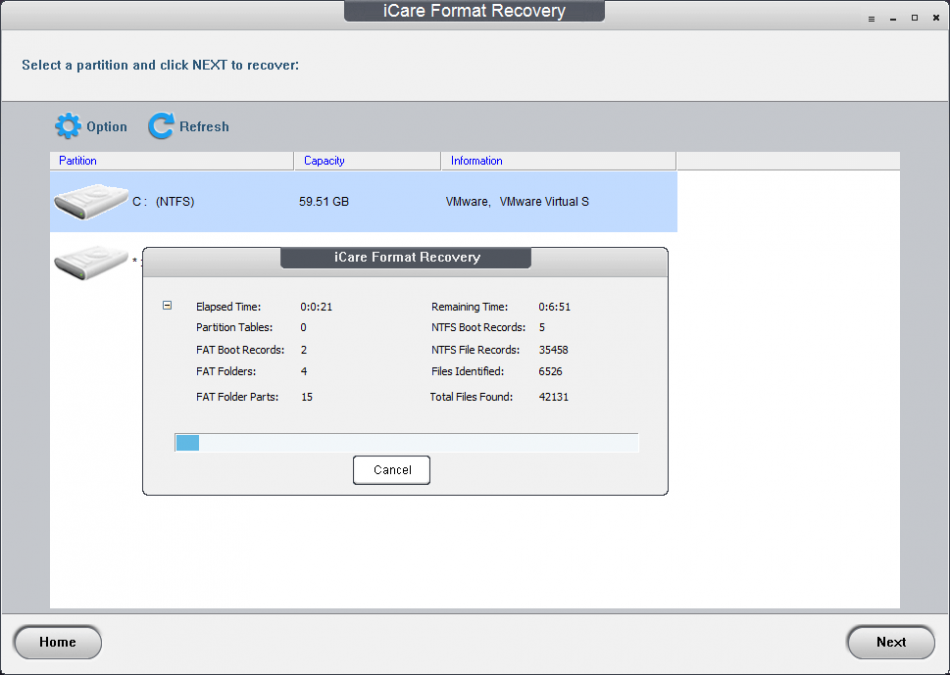Click the Option gear icon
The width and height of the screenshot is (950, 675).
[x=67, y=126]
